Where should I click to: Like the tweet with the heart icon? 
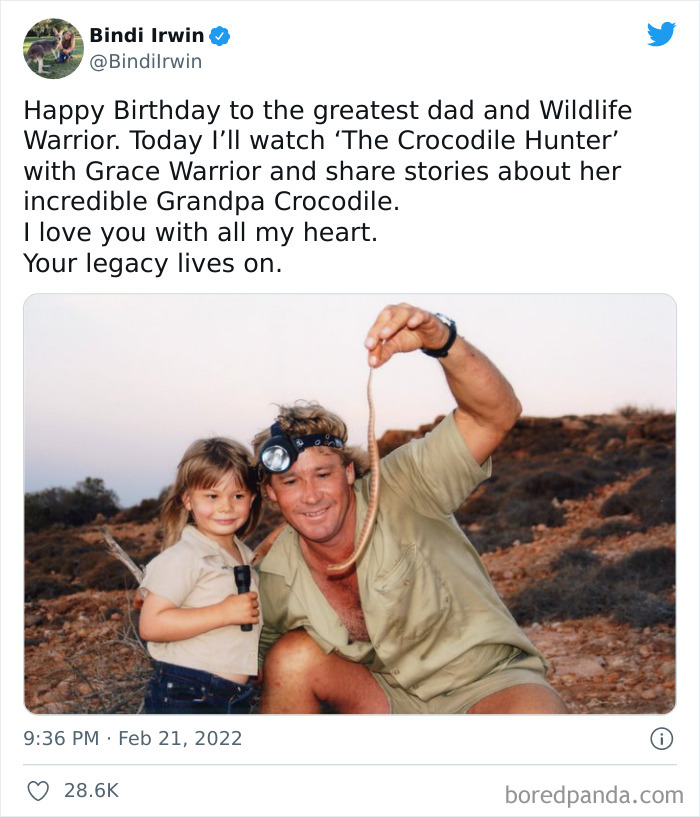(x=37, y=790)
